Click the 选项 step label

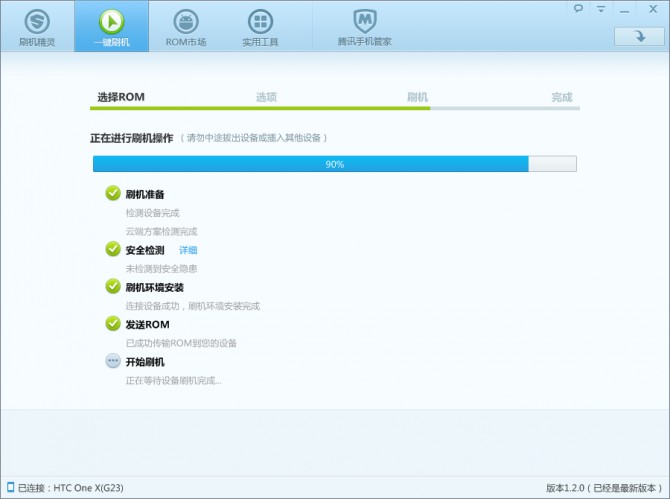pyautogui.click(x=266, y=97)
